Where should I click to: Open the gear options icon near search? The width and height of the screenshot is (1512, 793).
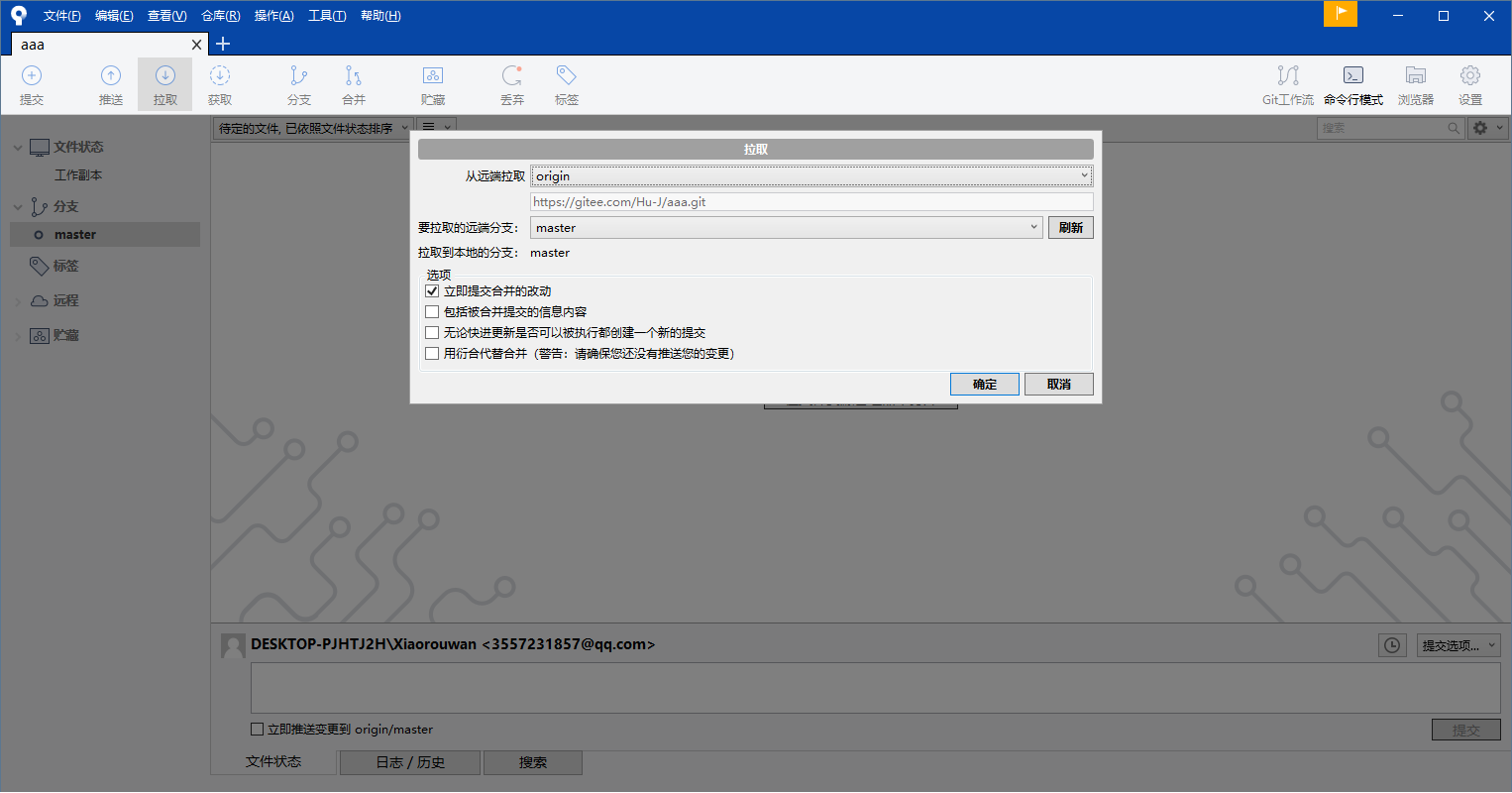pos(1487,128)
